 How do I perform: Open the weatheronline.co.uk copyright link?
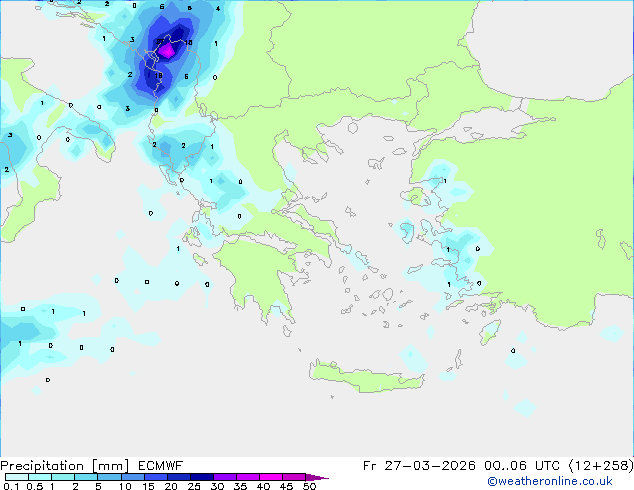[550, 481]
